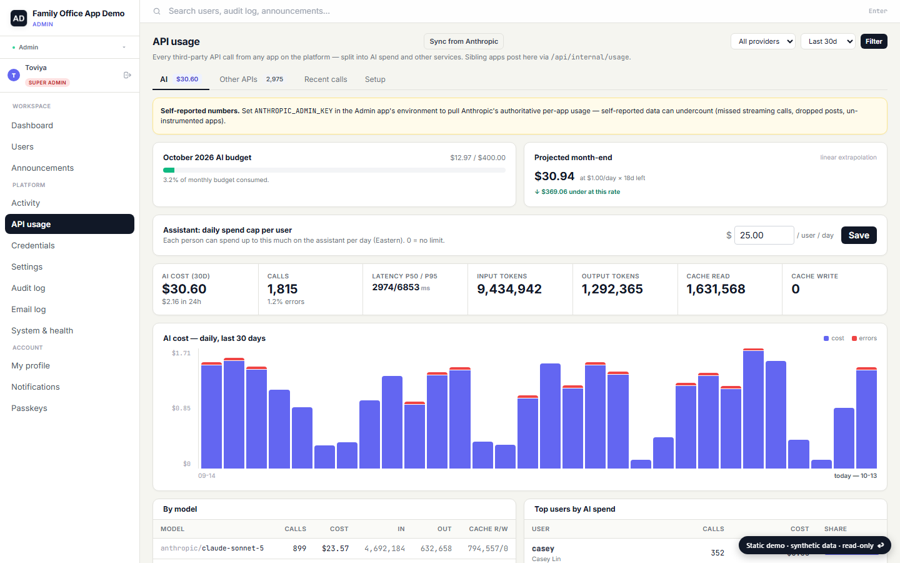Screen dimensions: 900x563
Task: Click the 9,434,942 input tokens value
Action: coord(509,289)
